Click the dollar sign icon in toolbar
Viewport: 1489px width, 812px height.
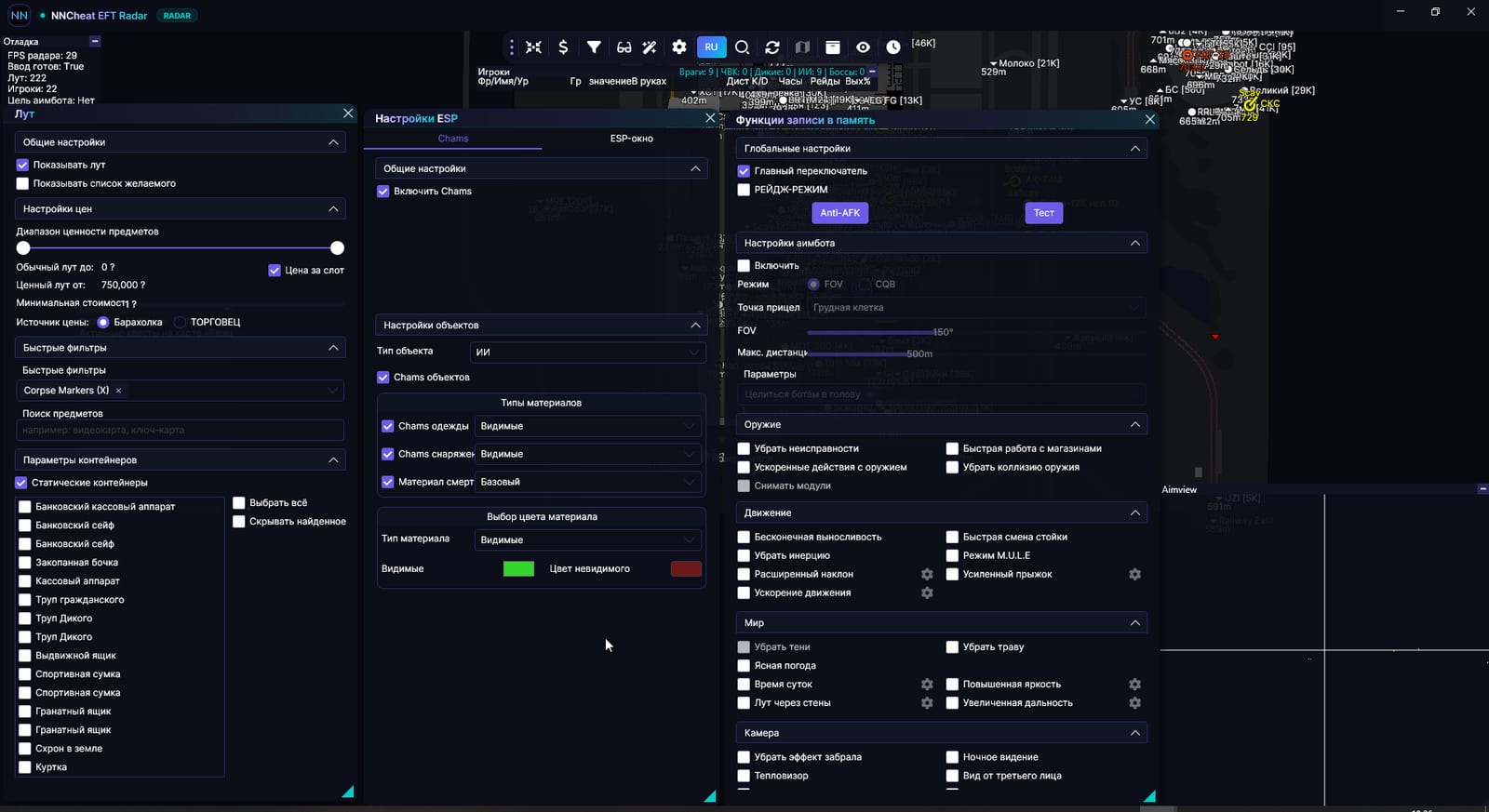[x=563, y=47]
